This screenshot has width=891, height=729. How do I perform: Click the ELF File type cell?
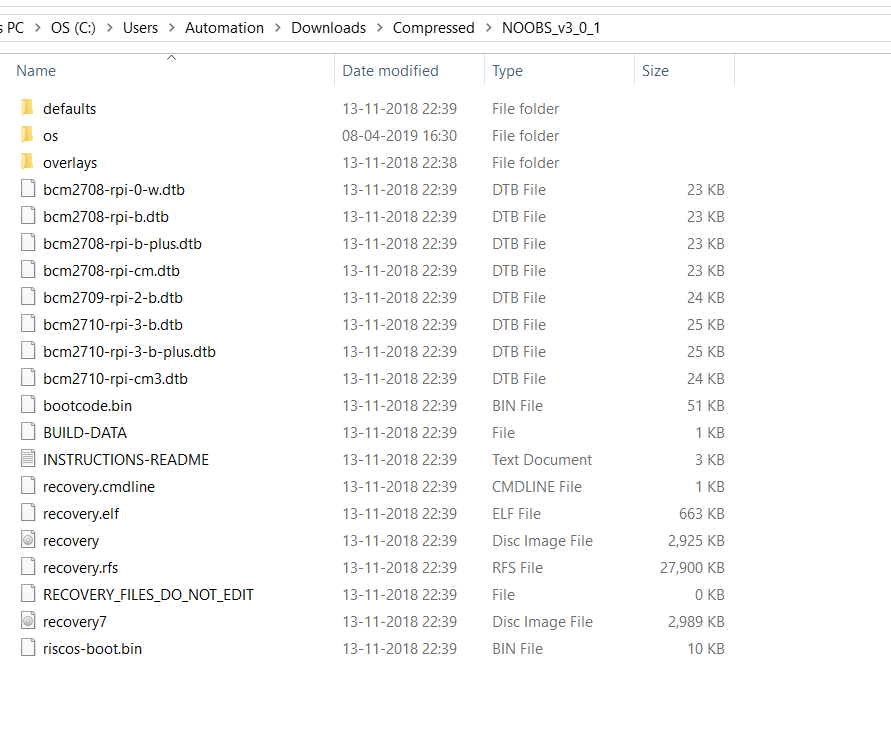click(x=516, y=514)
